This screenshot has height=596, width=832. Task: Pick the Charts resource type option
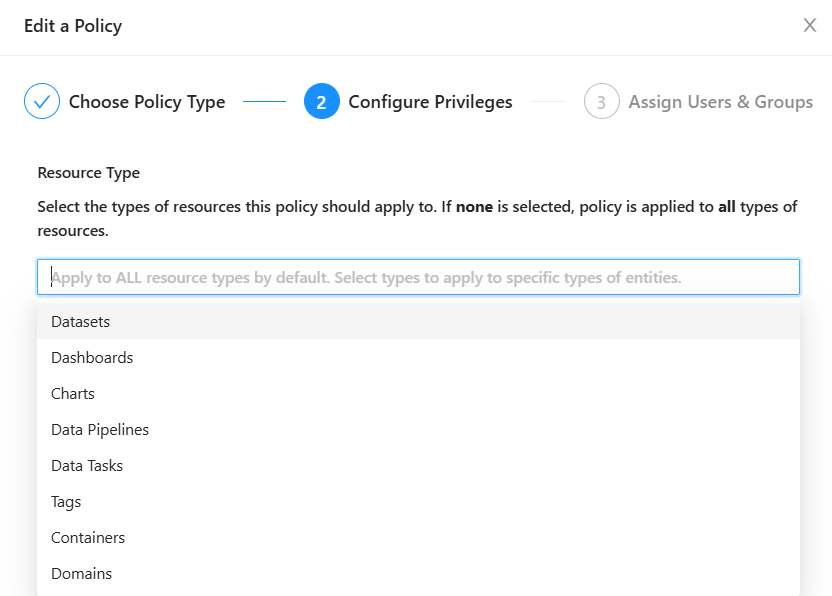click(x=73, y=394)
